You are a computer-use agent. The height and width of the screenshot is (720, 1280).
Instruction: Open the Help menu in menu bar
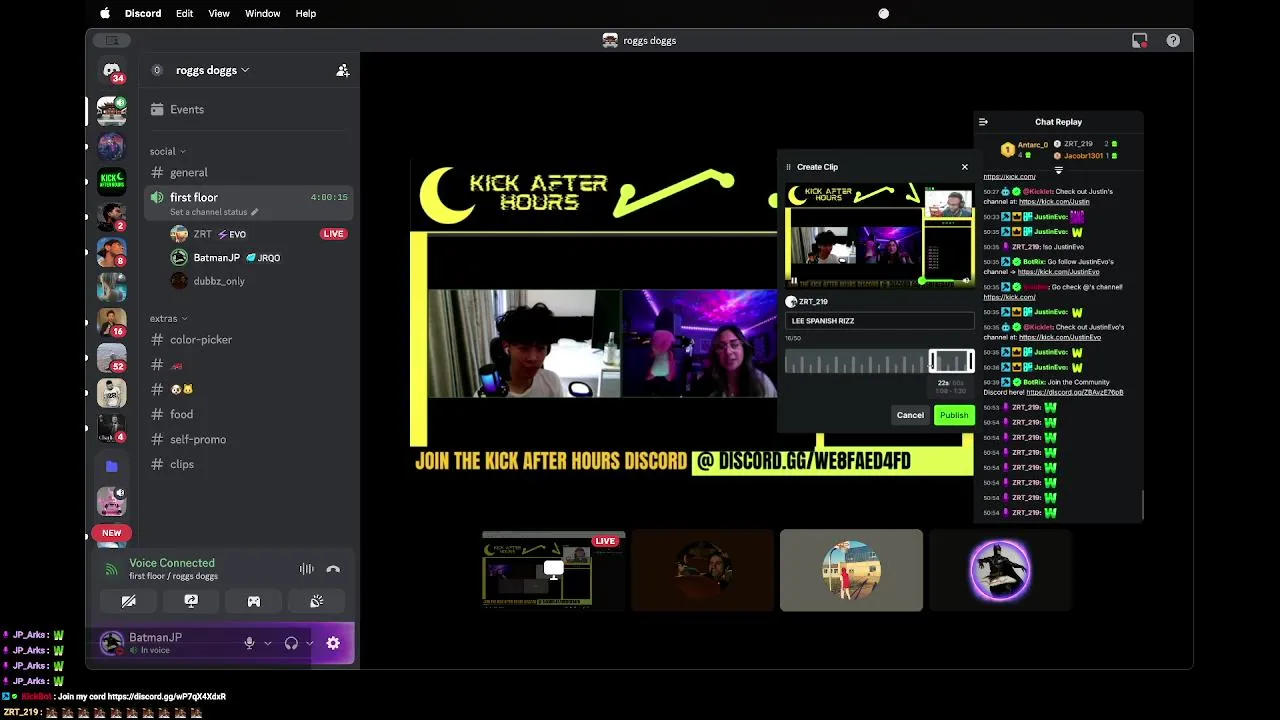[x=306, y=13]
